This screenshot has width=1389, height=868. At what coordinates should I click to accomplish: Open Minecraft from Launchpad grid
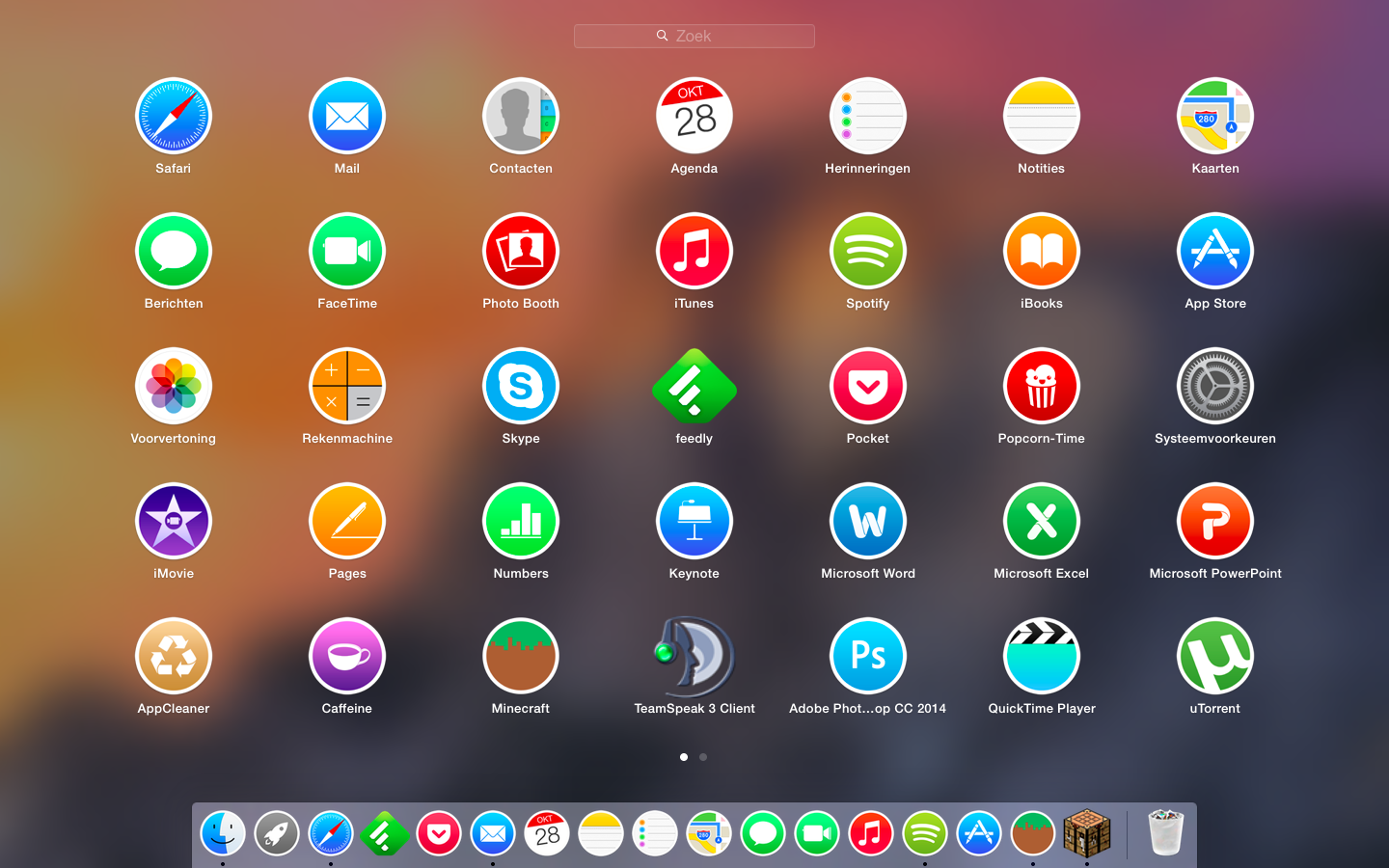pyautogui.click(x=521, y=656)
